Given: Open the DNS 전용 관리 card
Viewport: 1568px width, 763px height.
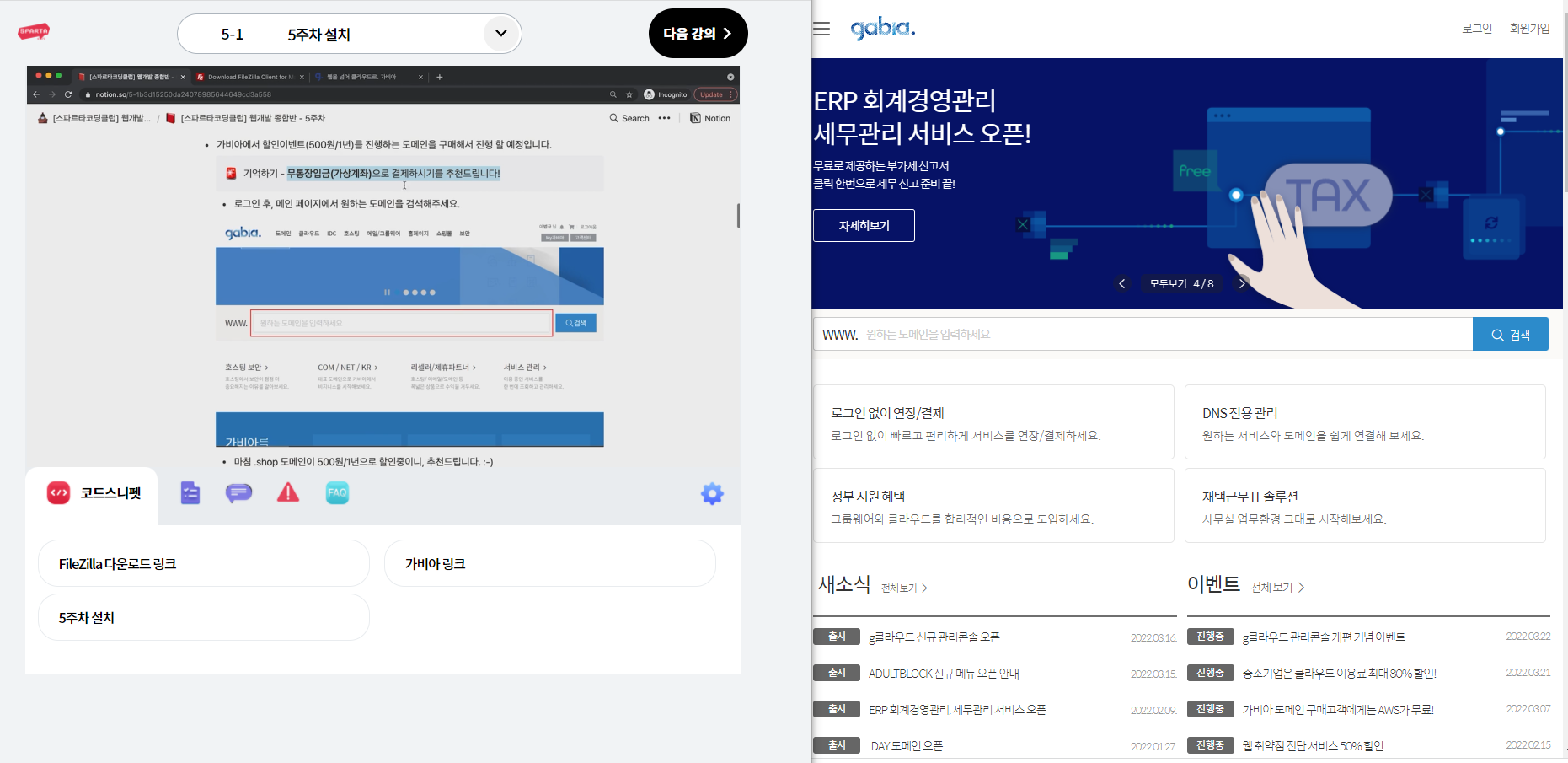Looking at the screenshot, I should (x=1365, y=422).
